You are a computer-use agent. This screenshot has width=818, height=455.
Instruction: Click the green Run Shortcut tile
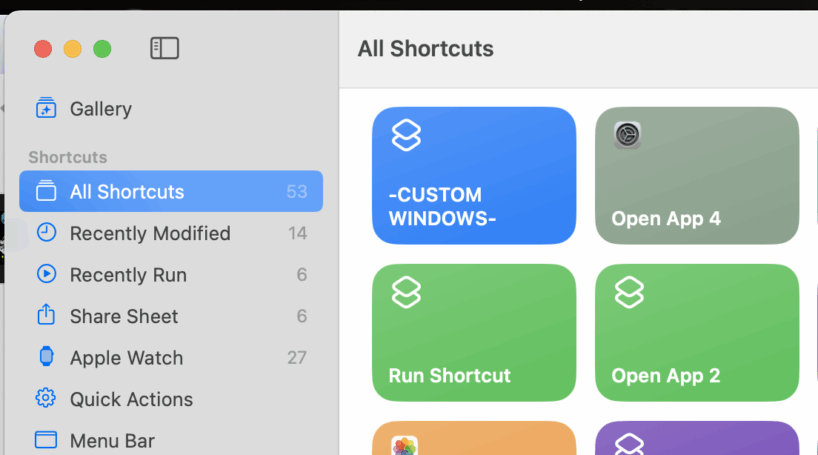474,332
